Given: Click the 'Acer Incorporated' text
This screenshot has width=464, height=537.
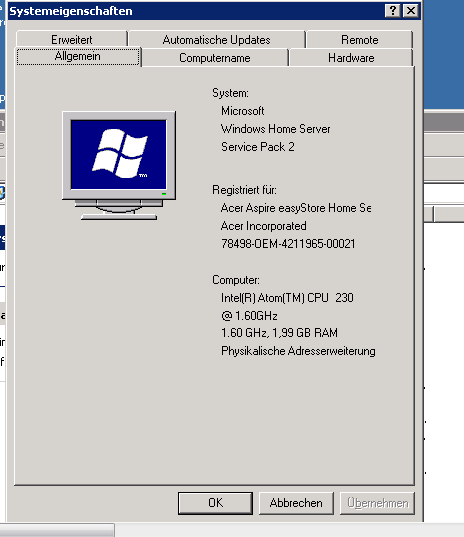Looking at the screenshot, I should 264,226.
